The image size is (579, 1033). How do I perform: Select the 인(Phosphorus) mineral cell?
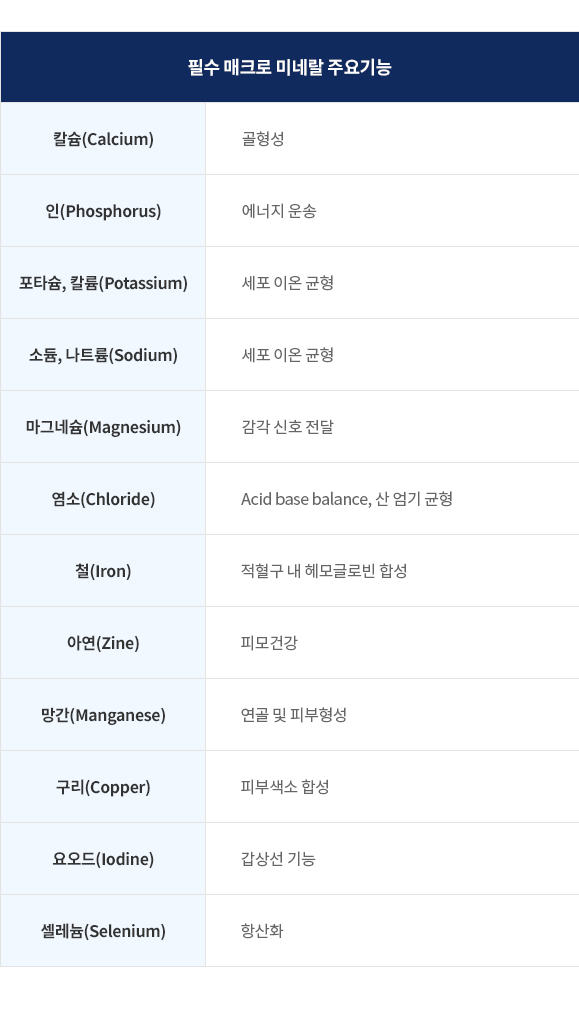[x=103, y=211]
